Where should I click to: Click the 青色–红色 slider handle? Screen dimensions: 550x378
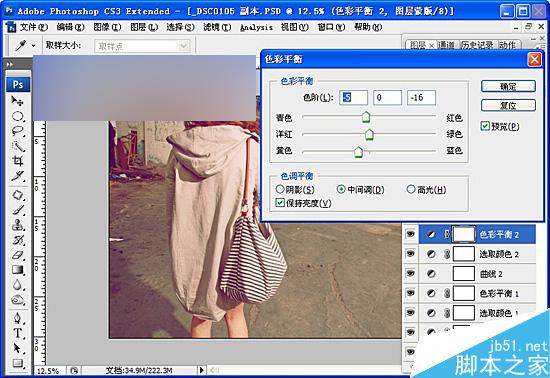pyautogui.click(x=366, y=117)
